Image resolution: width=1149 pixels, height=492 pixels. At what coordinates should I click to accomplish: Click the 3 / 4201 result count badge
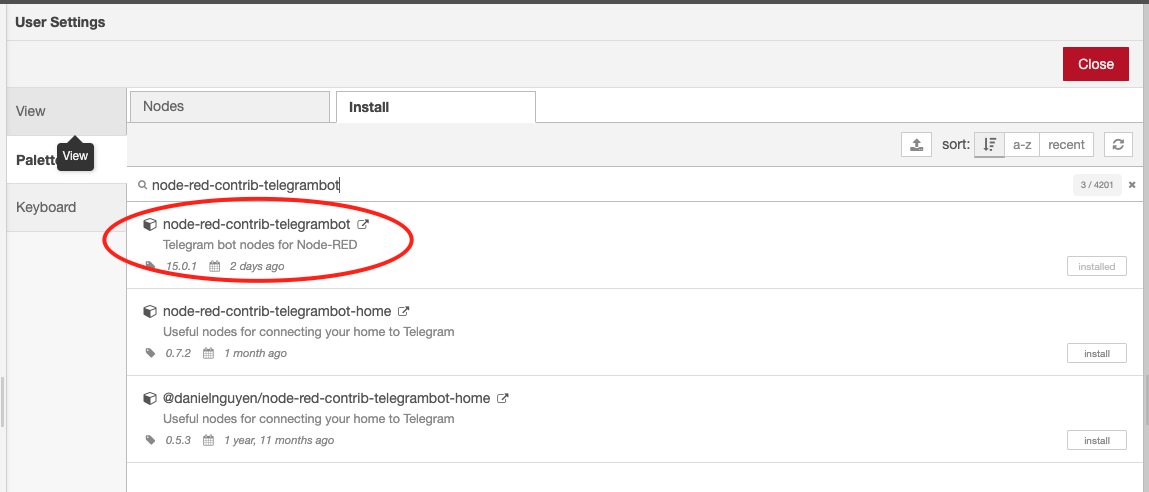1097,185
